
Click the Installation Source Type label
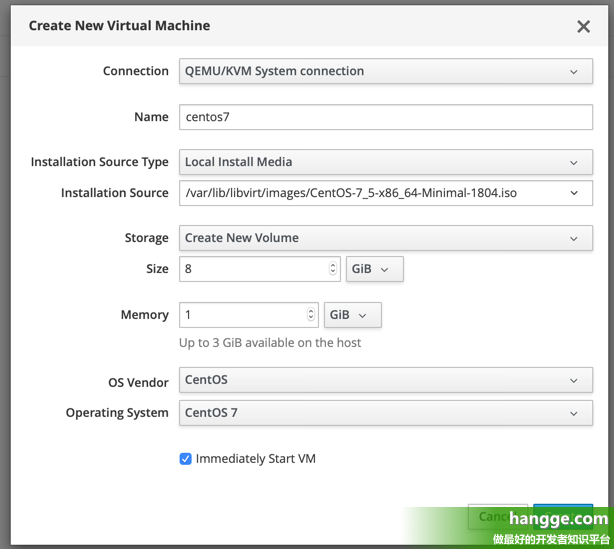coord(99,162)
